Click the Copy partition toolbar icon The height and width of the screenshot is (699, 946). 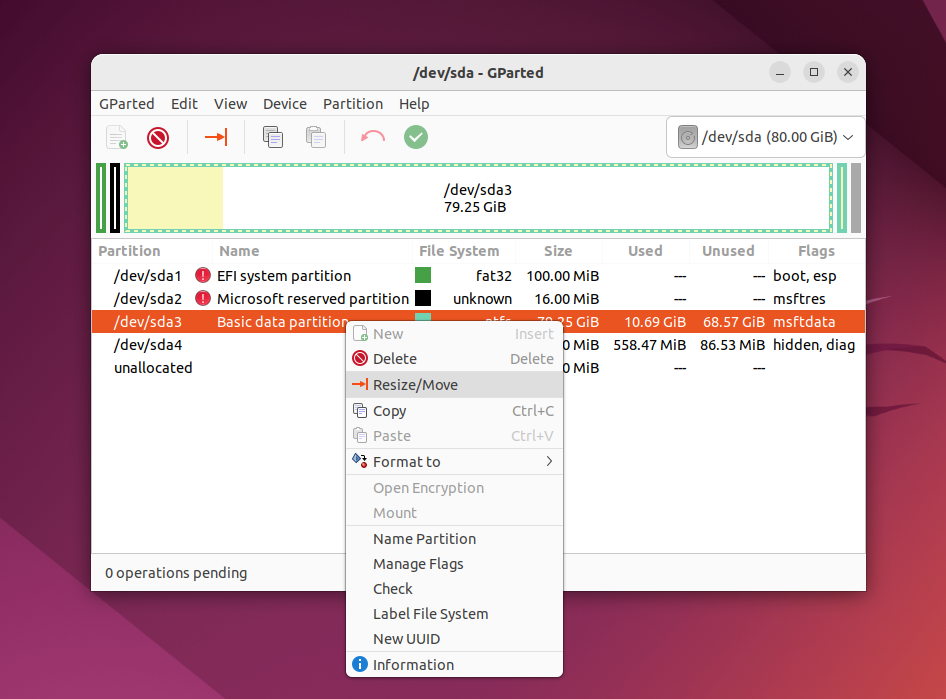[x=273, y=137]
